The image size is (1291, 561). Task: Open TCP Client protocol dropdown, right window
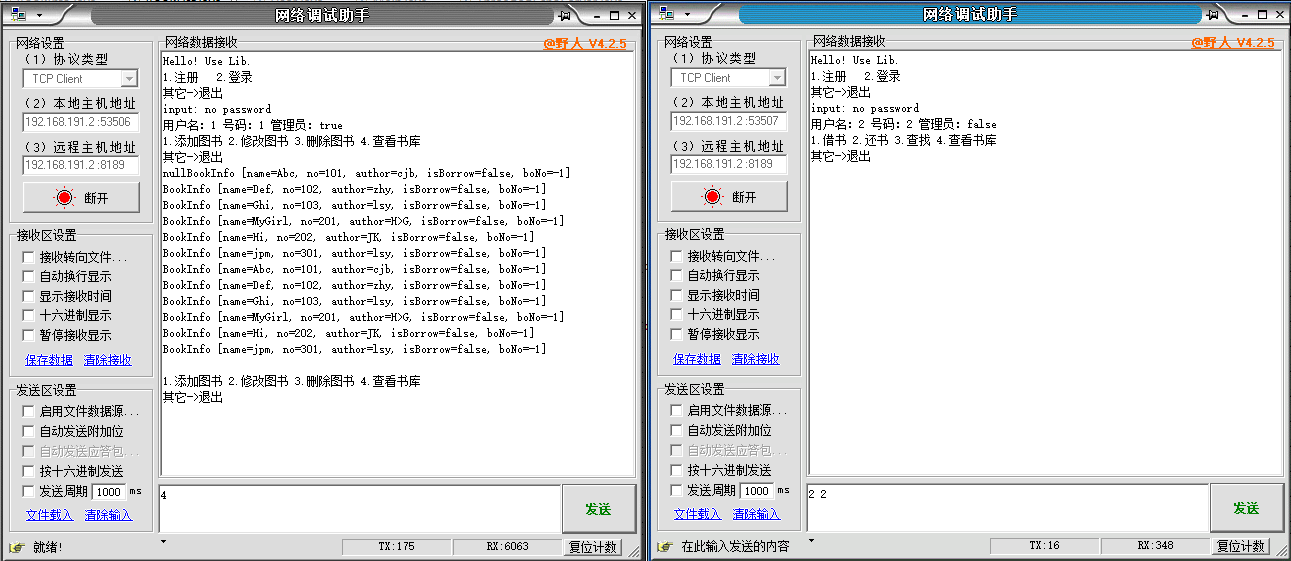point(777,78)
